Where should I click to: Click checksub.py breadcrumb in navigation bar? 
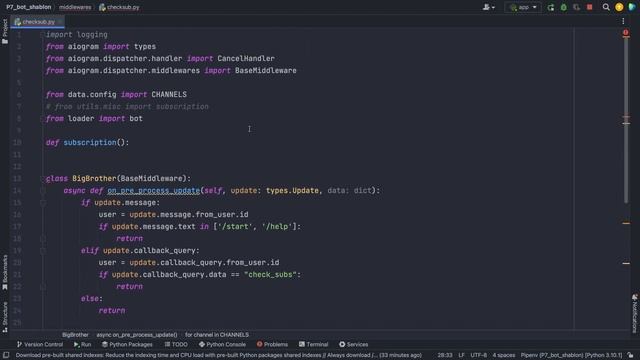point(119,7)
